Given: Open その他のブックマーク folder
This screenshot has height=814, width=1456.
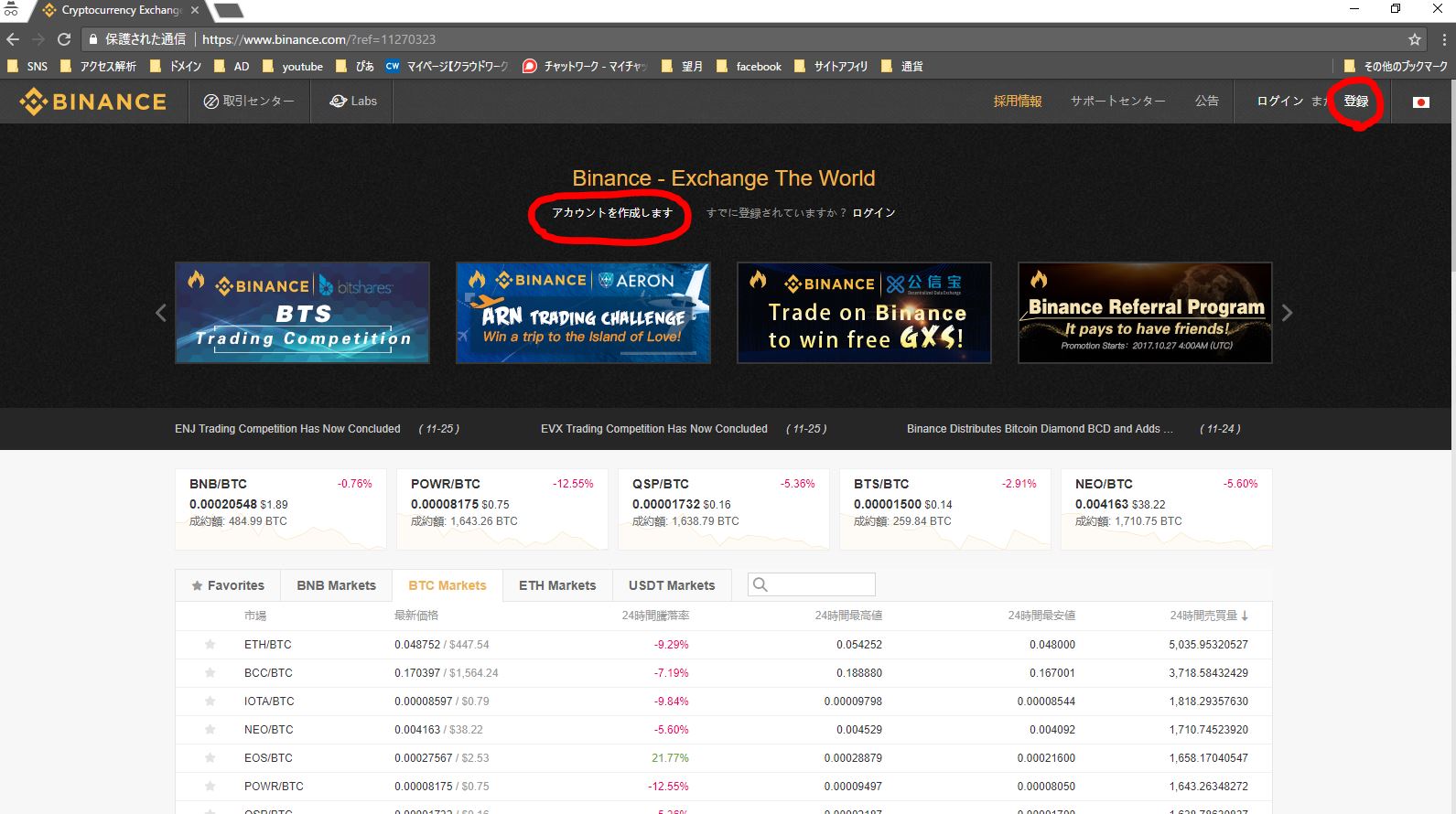Looking at the screenshot, I should point(1396,67).
